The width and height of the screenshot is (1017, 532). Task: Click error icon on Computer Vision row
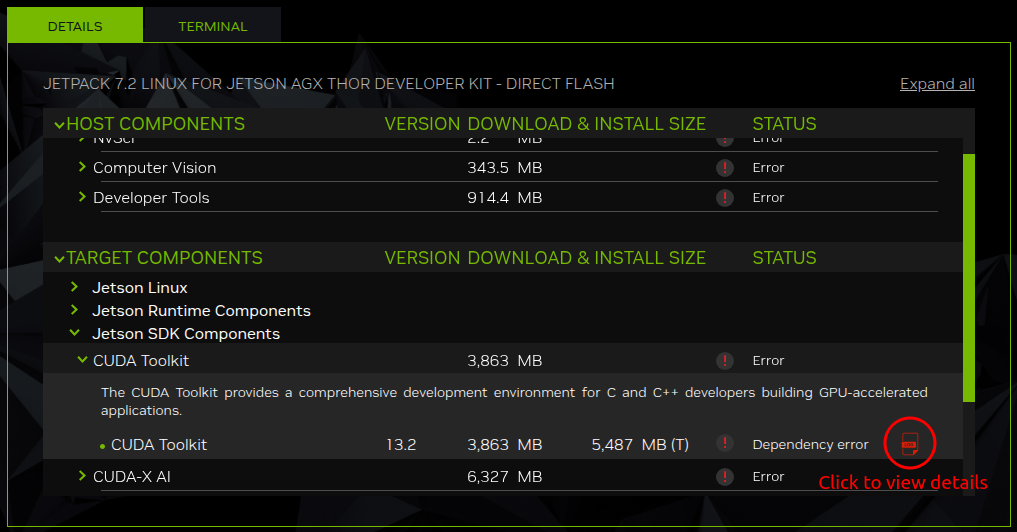[x=724, y=167]
